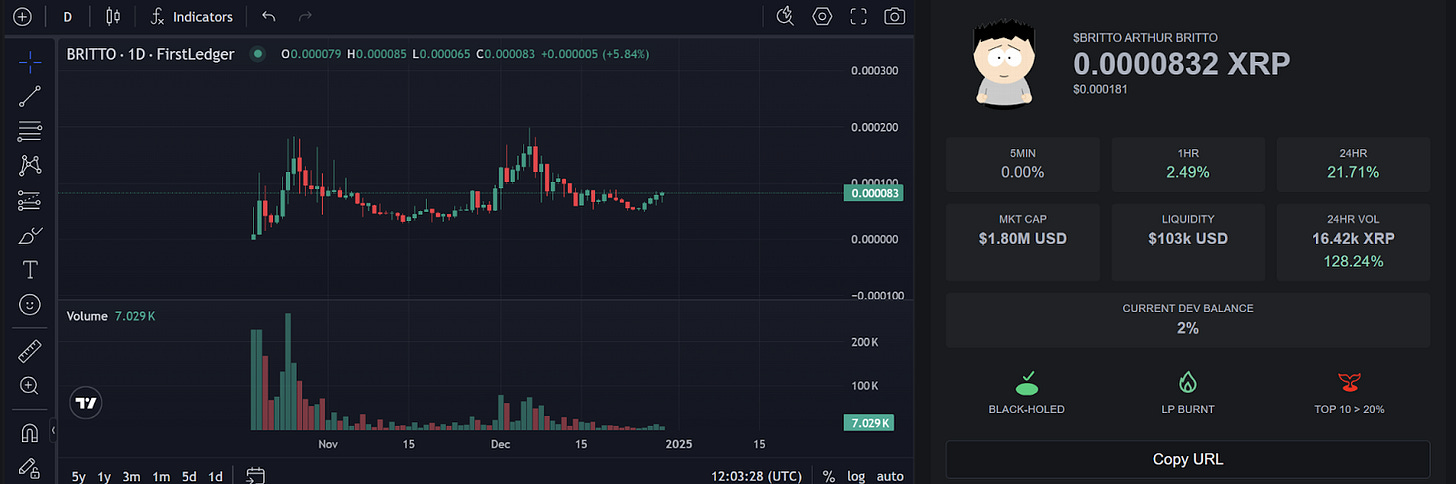Select the forecasting and measurement tool
This screenshot has height=484, width=1456.
click(30, 200)
